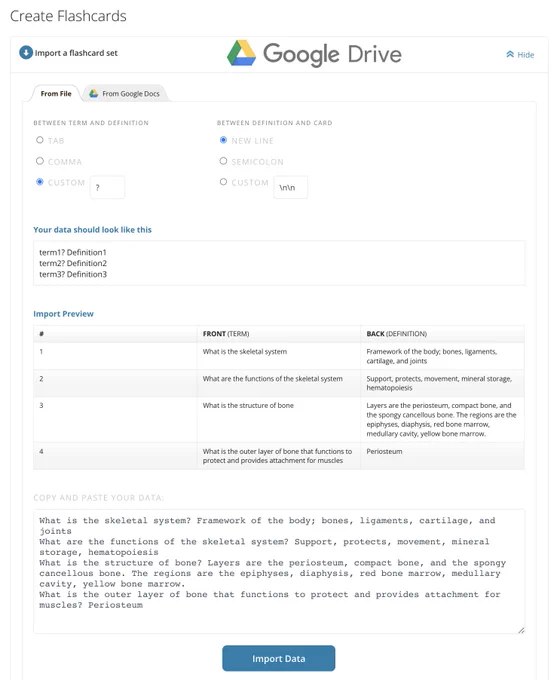Click the Import Preview heading
The width and height of the screenshot is (560, 680).
click(x=63, y=314)
